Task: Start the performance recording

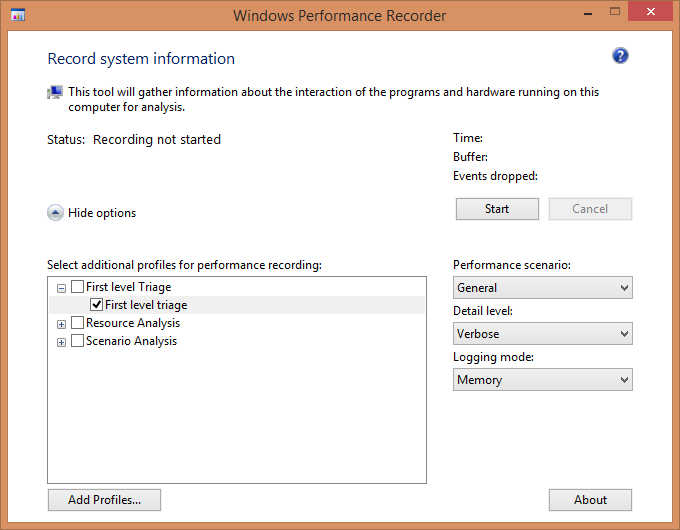Action: 497,209
